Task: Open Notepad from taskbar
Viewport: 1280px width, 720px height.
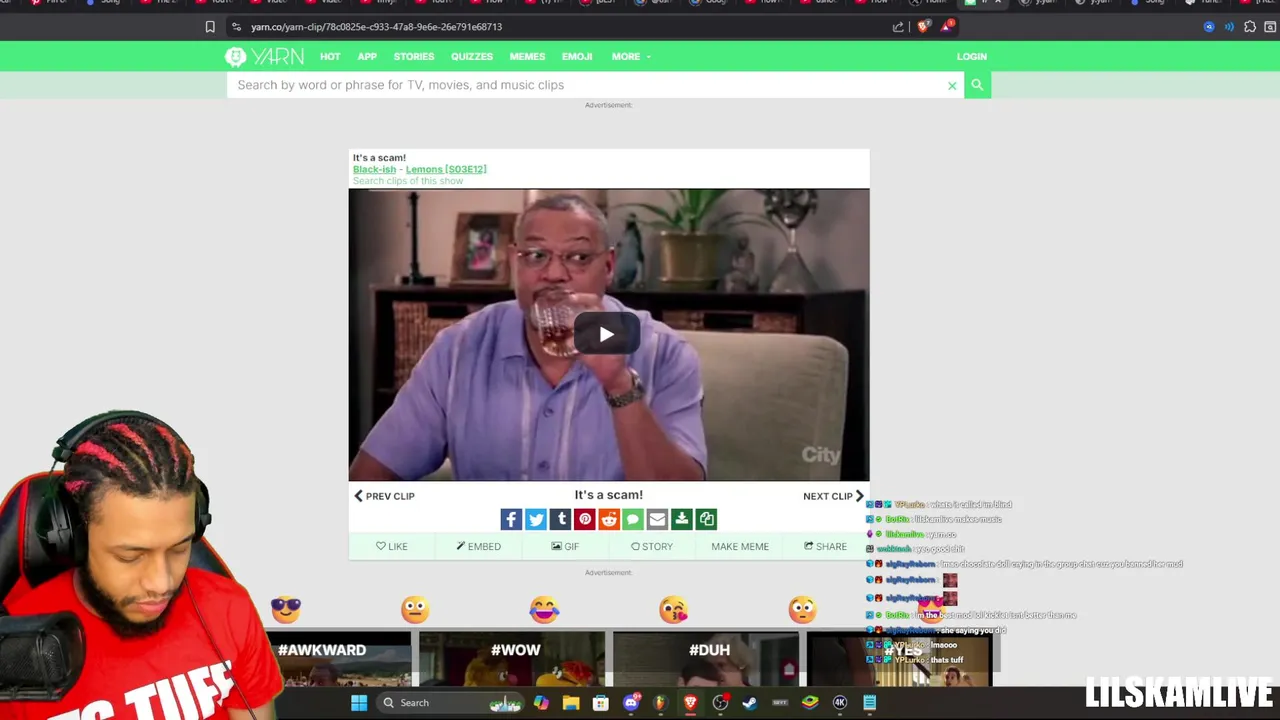Action: point(870,703)
